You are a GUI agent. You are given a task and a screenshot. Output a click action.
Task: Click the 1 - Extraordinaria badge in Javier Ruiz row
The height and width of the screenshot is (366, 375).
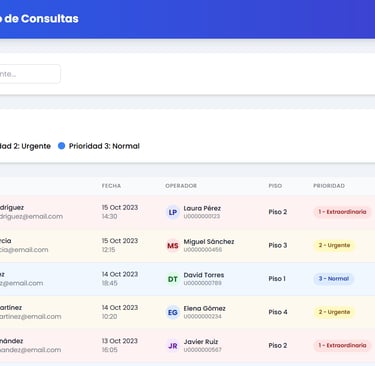[x=342, y=345]
